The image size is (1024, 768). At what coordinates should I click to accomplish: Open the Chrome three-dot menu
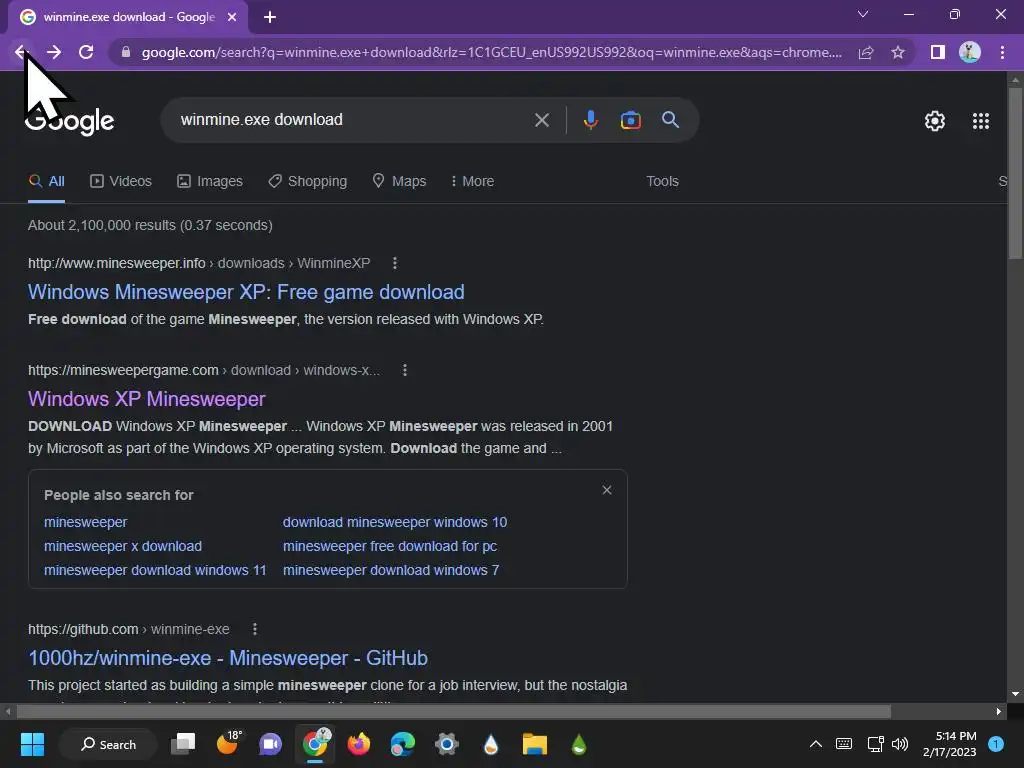(x=1002, y=52)
